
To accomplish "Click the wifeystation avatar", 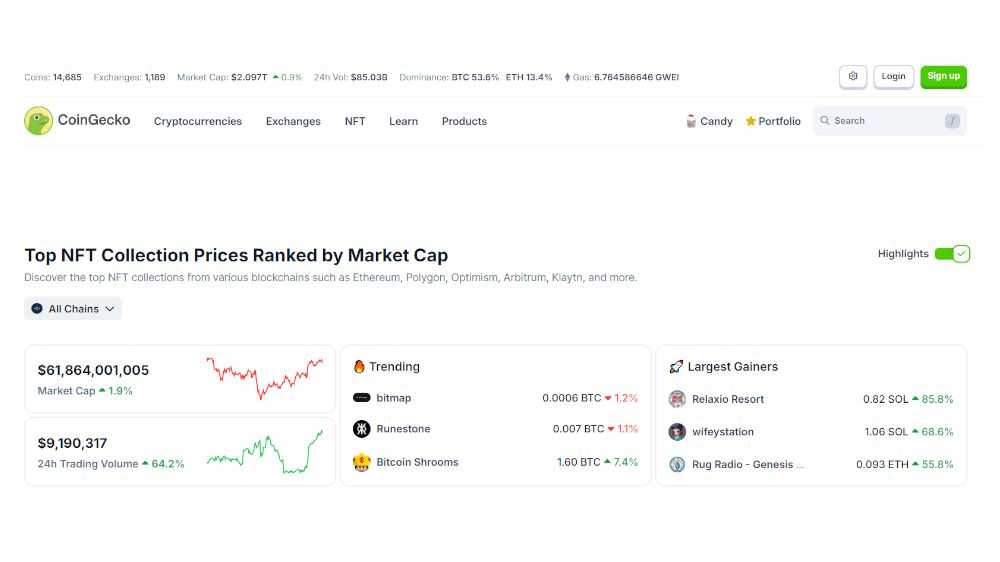I will (x=677, y=432).
